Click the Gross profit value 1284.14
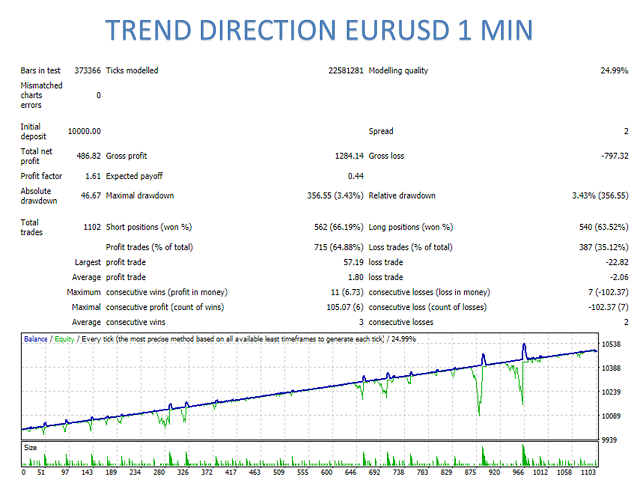Image resolution: width=640 pixels, height=480 pixels. (349, 156)
